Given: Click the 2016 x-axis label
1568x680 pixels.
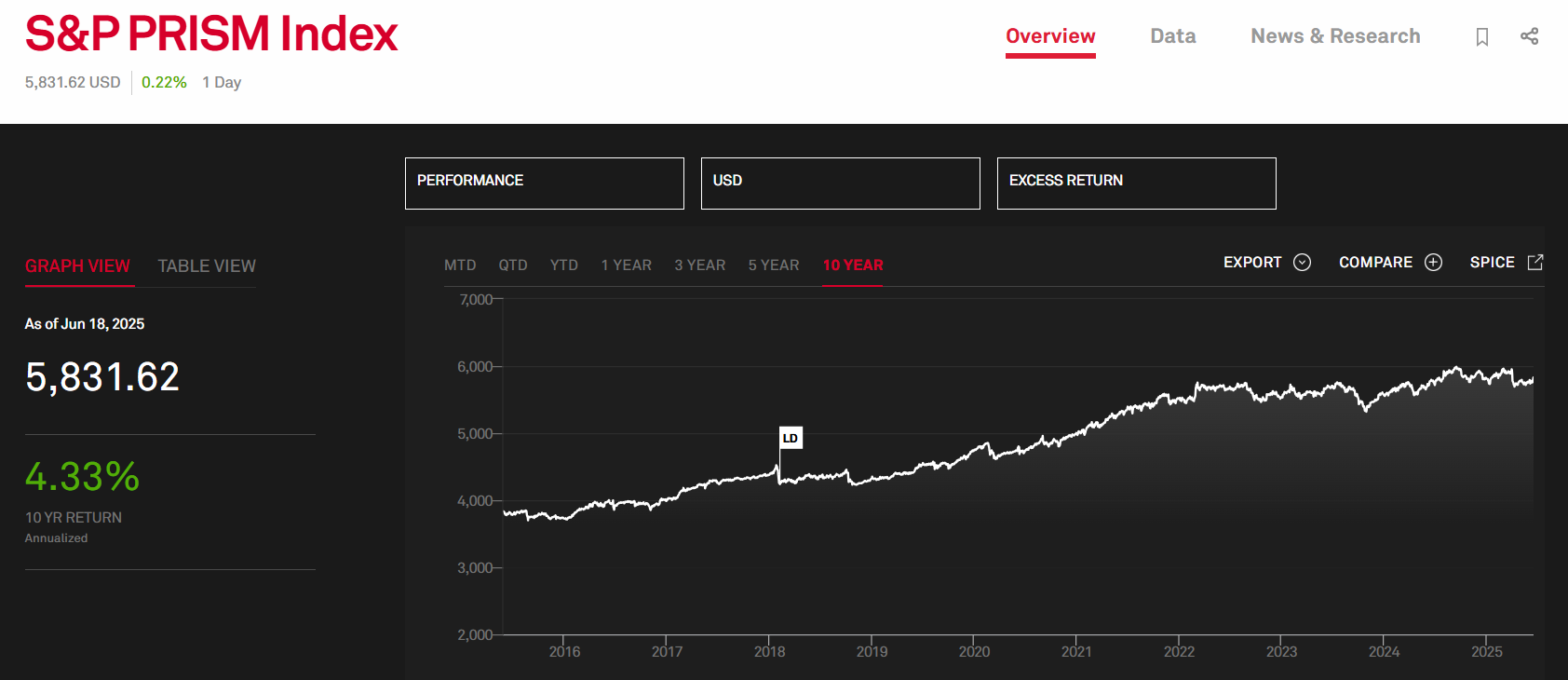Looking at the screenshot, I should pyautogui.click(x=564, y=652).
